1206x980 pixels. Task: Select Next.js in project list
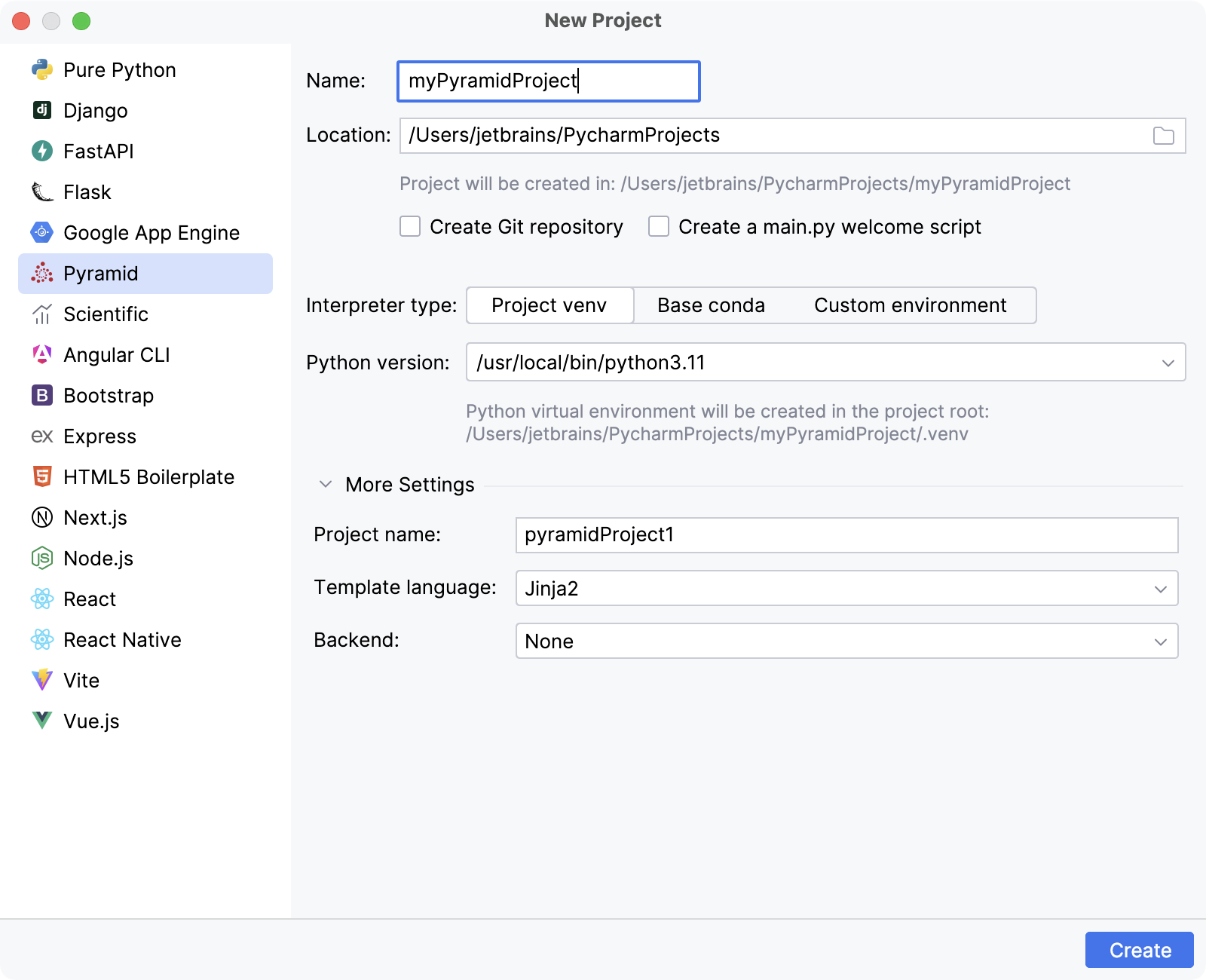[145, 518]
